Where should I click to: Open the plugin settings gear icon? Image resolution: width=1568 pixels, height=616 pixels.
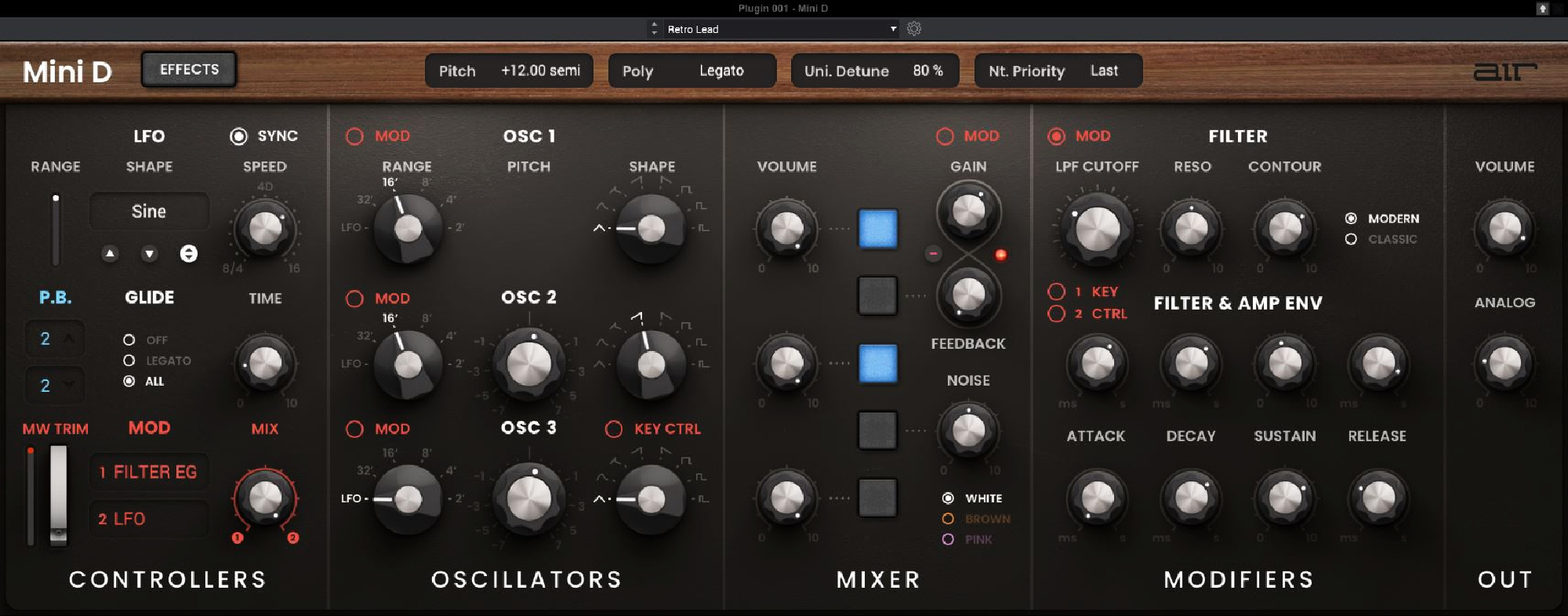click(914, 29)
